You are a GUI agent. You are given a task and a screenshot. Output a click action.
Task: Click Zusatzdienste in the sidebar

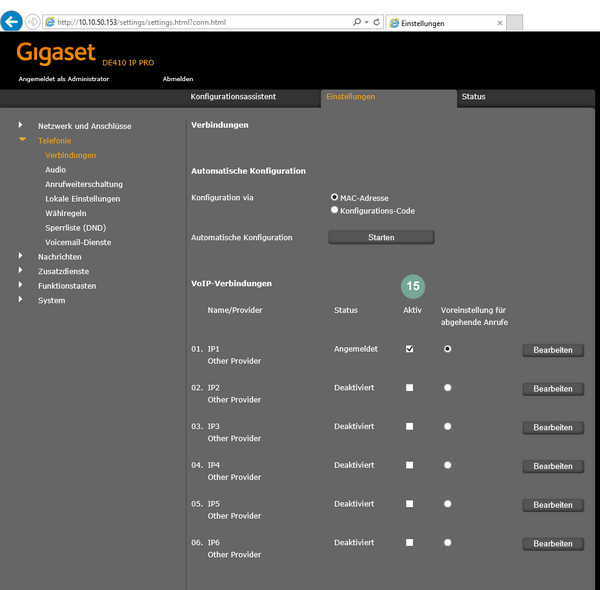[63, 271]
